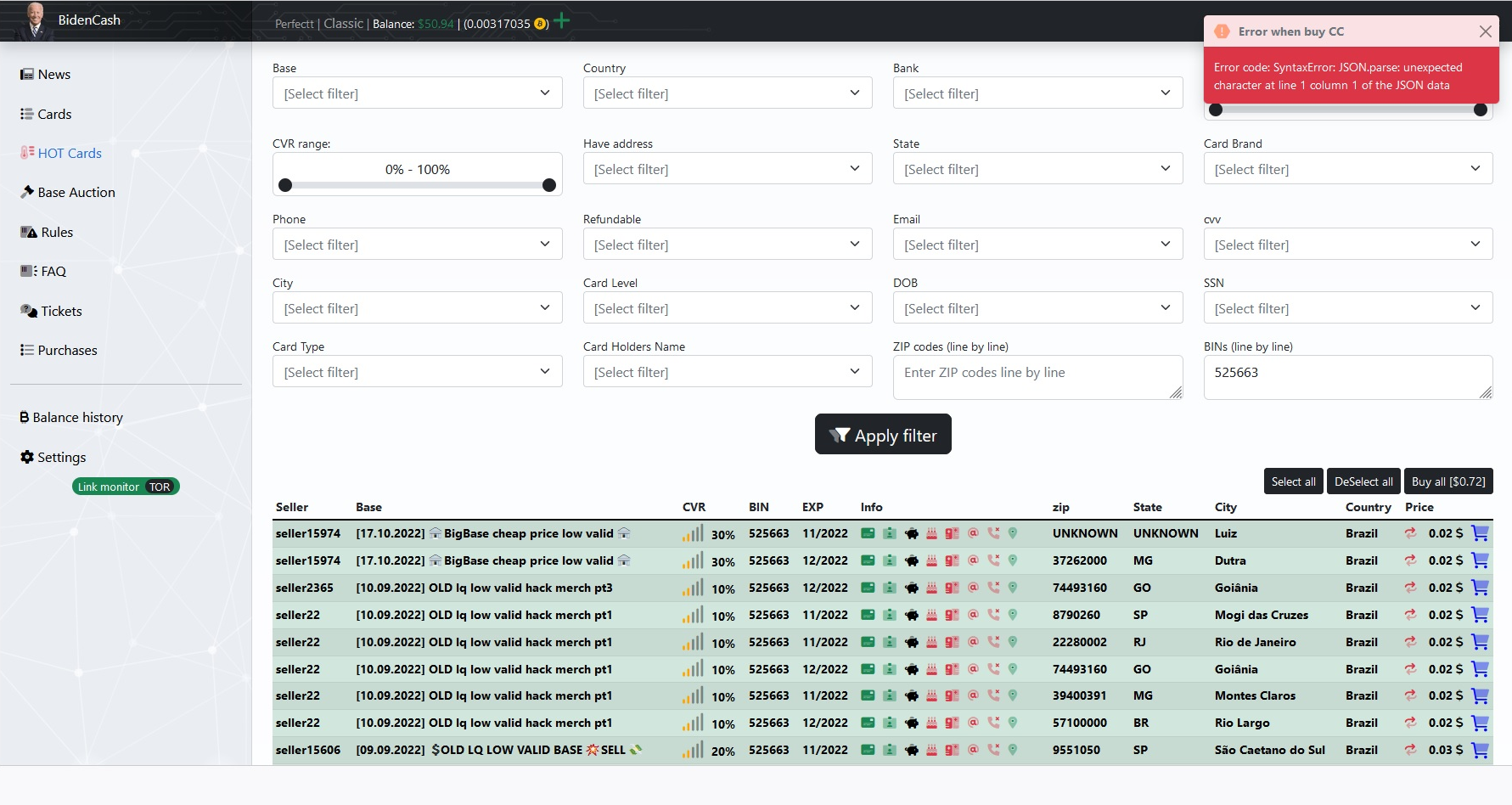Open the Rules page
Viewport: 1512px width, 805px height.
pyautogui.click(x=47, y=232)
